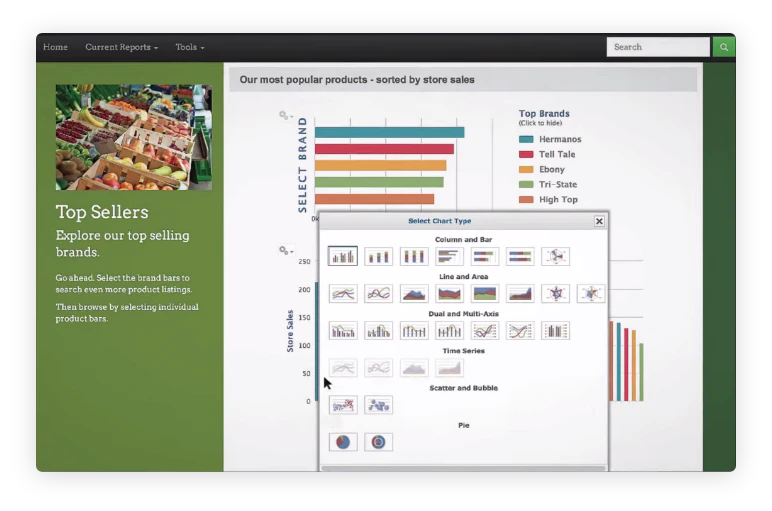Open gear menu beside Store Sales chart
The width and height of the screenshot is (772, 511).
286,251
